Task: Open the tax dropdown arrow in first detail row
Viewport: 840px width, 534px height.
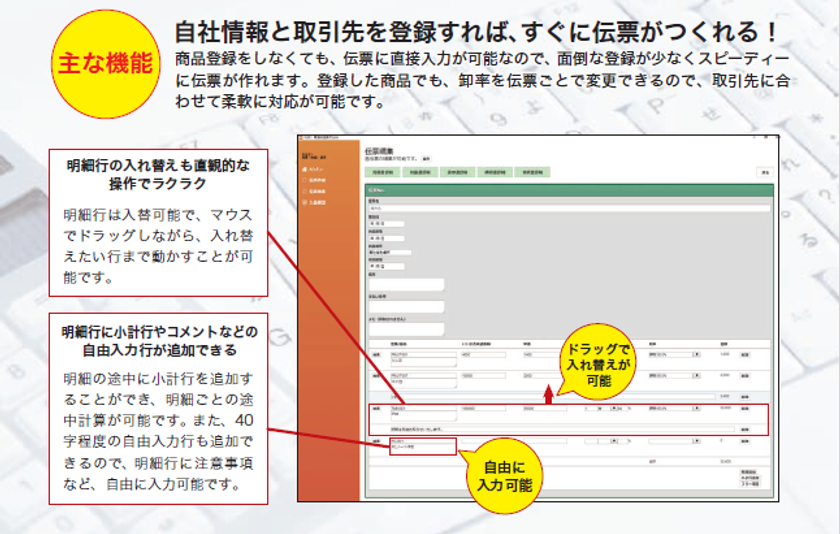Action: click(x=696, y=355)
